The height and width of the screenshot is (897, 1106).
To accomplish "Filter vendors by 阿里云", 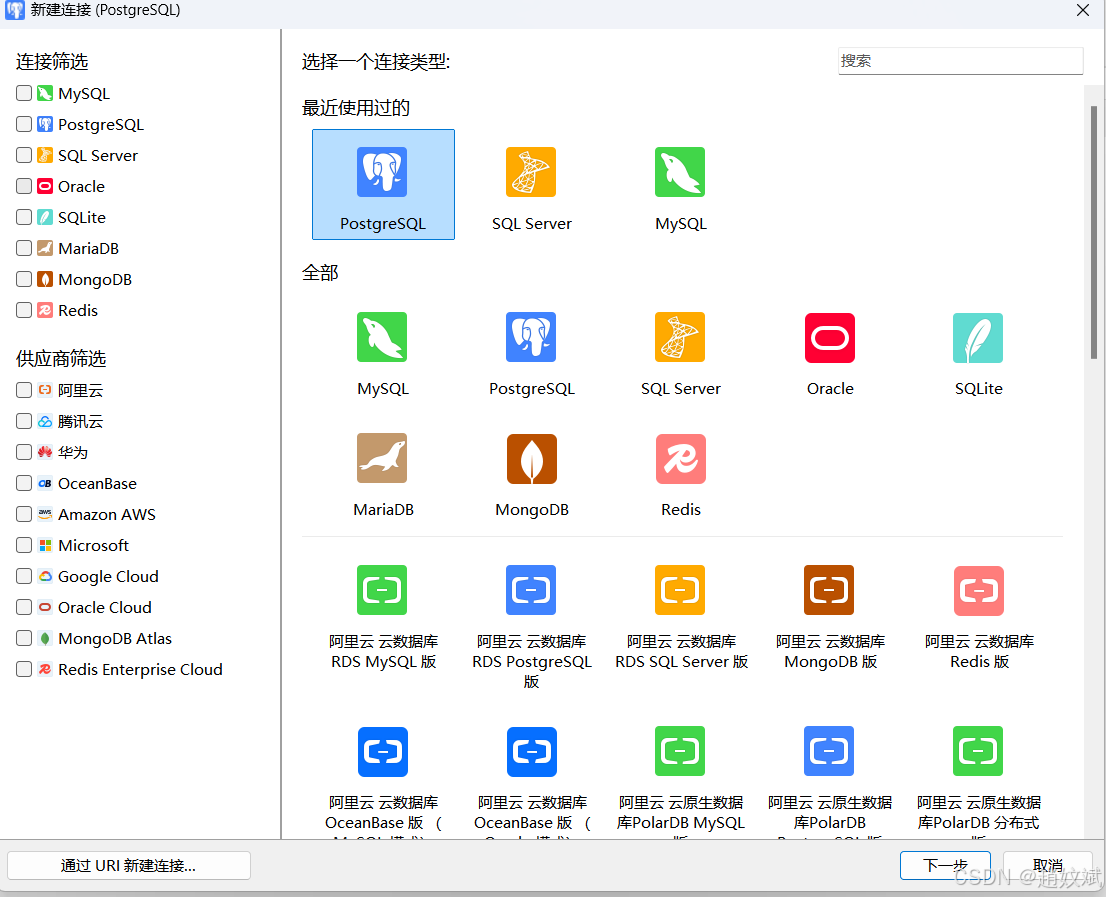I will click(24, 390).
